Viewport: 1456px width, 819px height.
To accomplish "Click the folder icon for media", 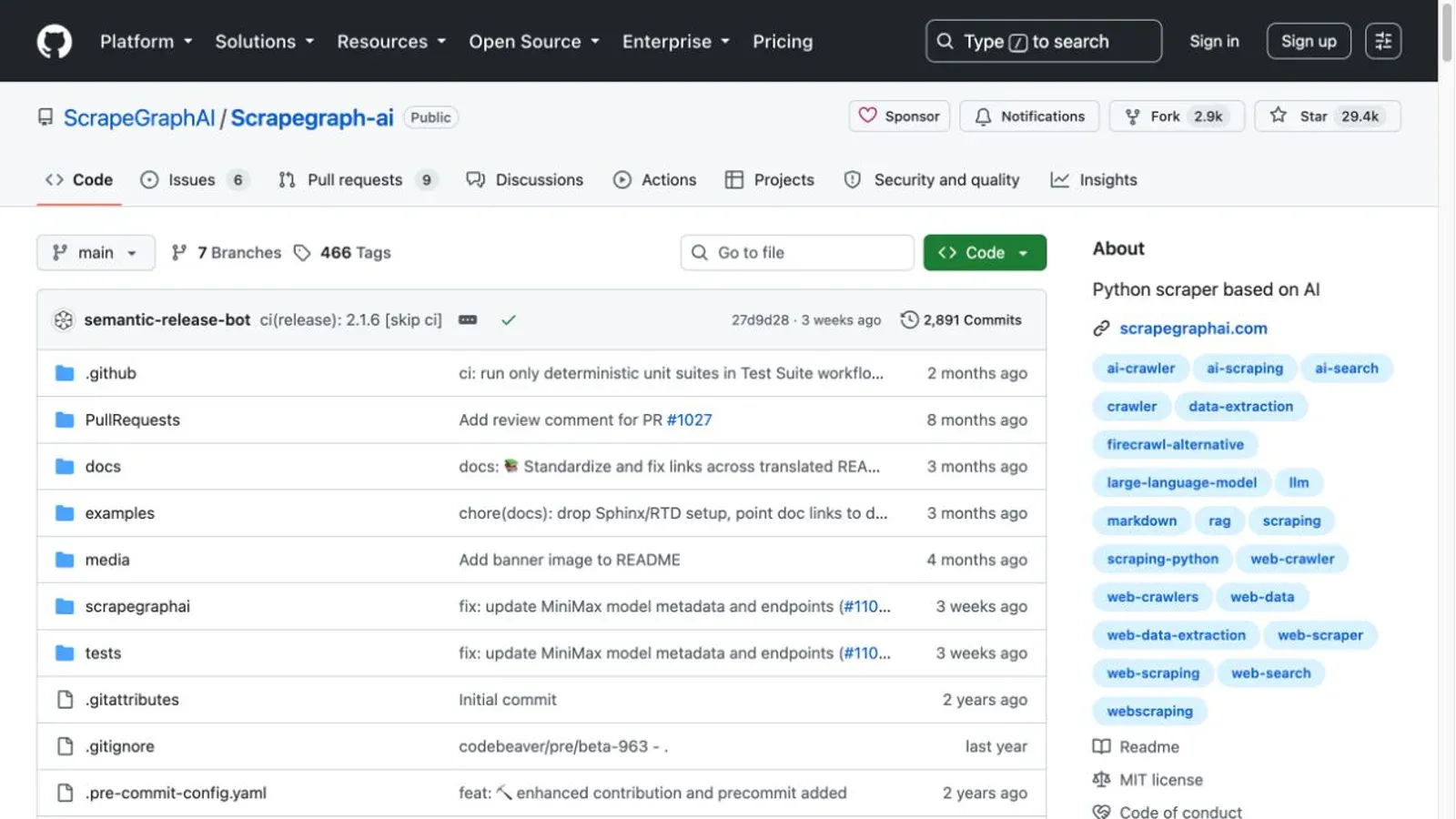I will click(x=65, y=560).
